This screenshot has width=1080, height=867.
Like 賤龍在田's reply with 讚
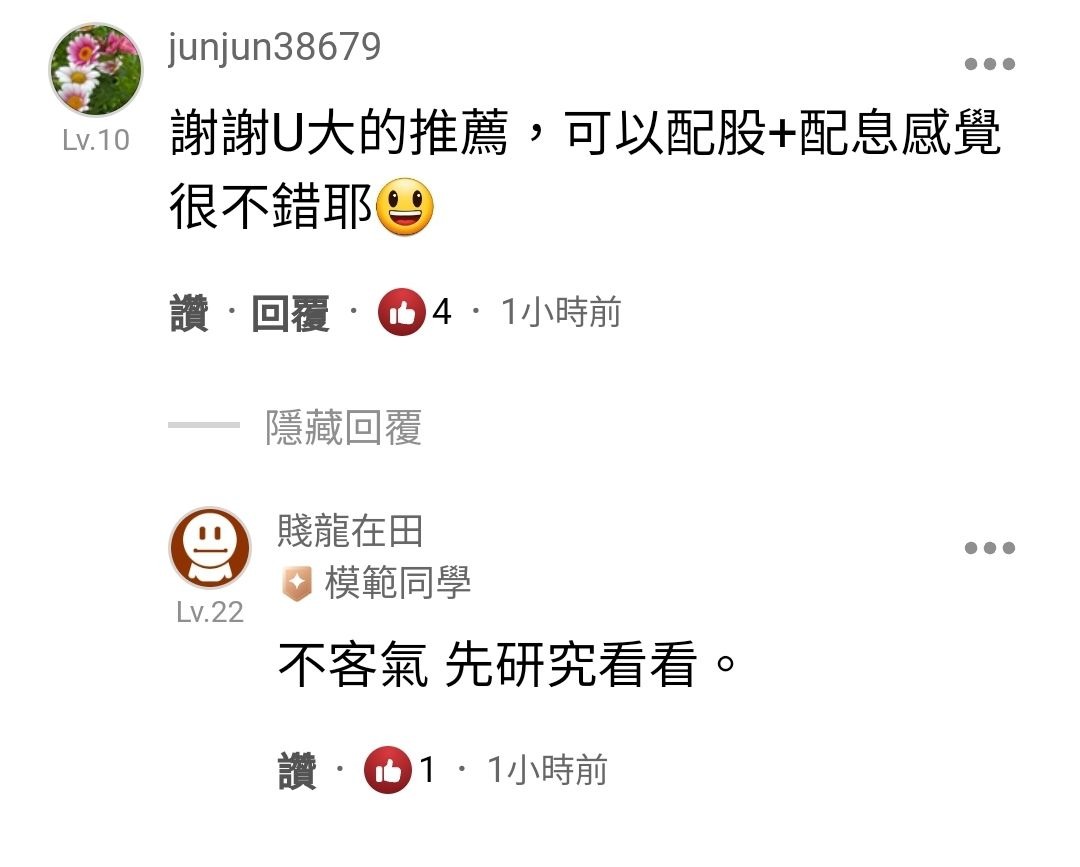pos(298,771)
